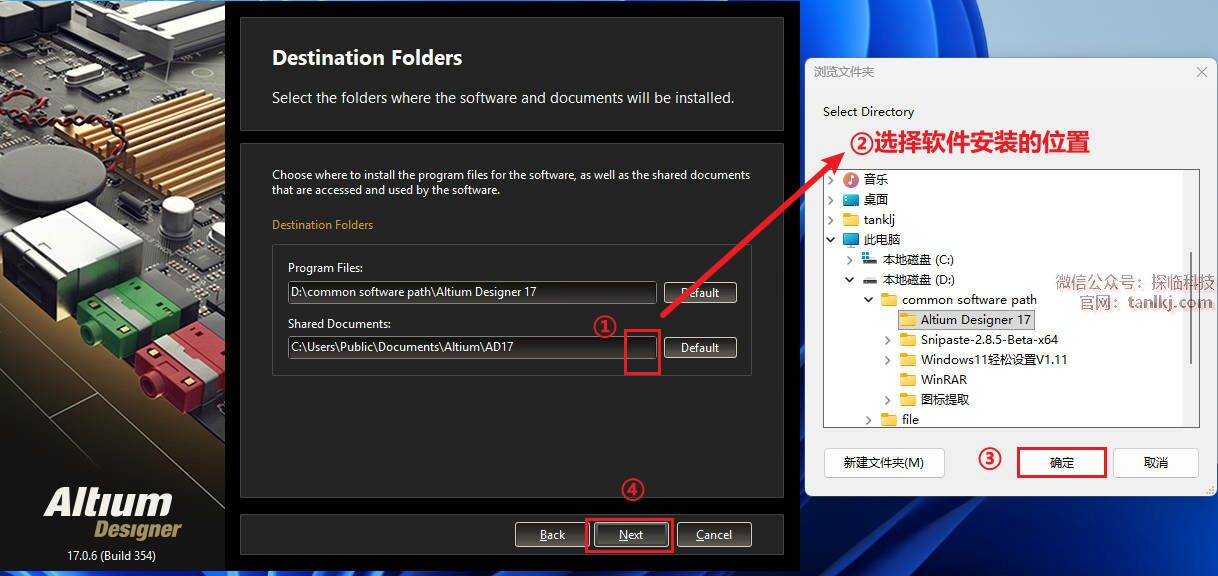Click the common software path folder icon
1218x576 pixels.
tap(889, 300)
